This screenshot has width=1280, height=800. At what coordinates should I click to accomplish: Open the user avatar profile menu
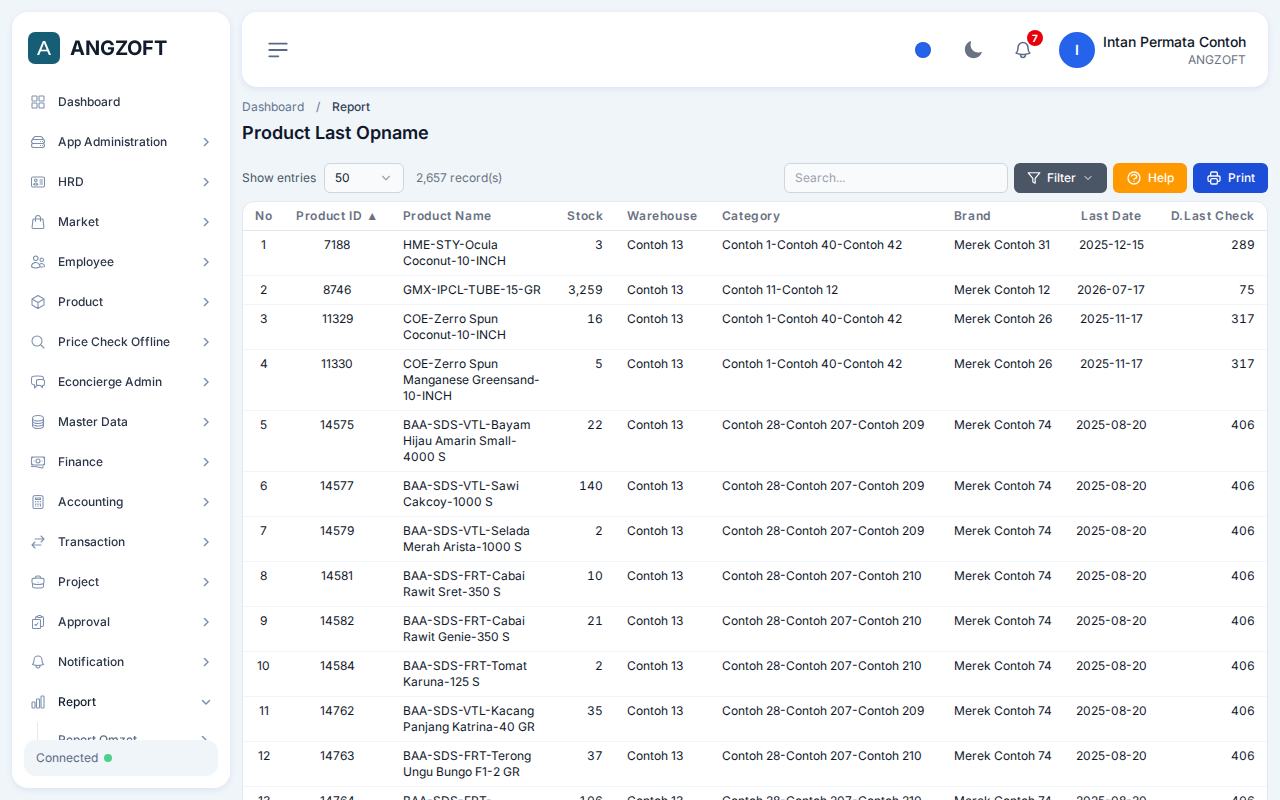[1077, 50]
